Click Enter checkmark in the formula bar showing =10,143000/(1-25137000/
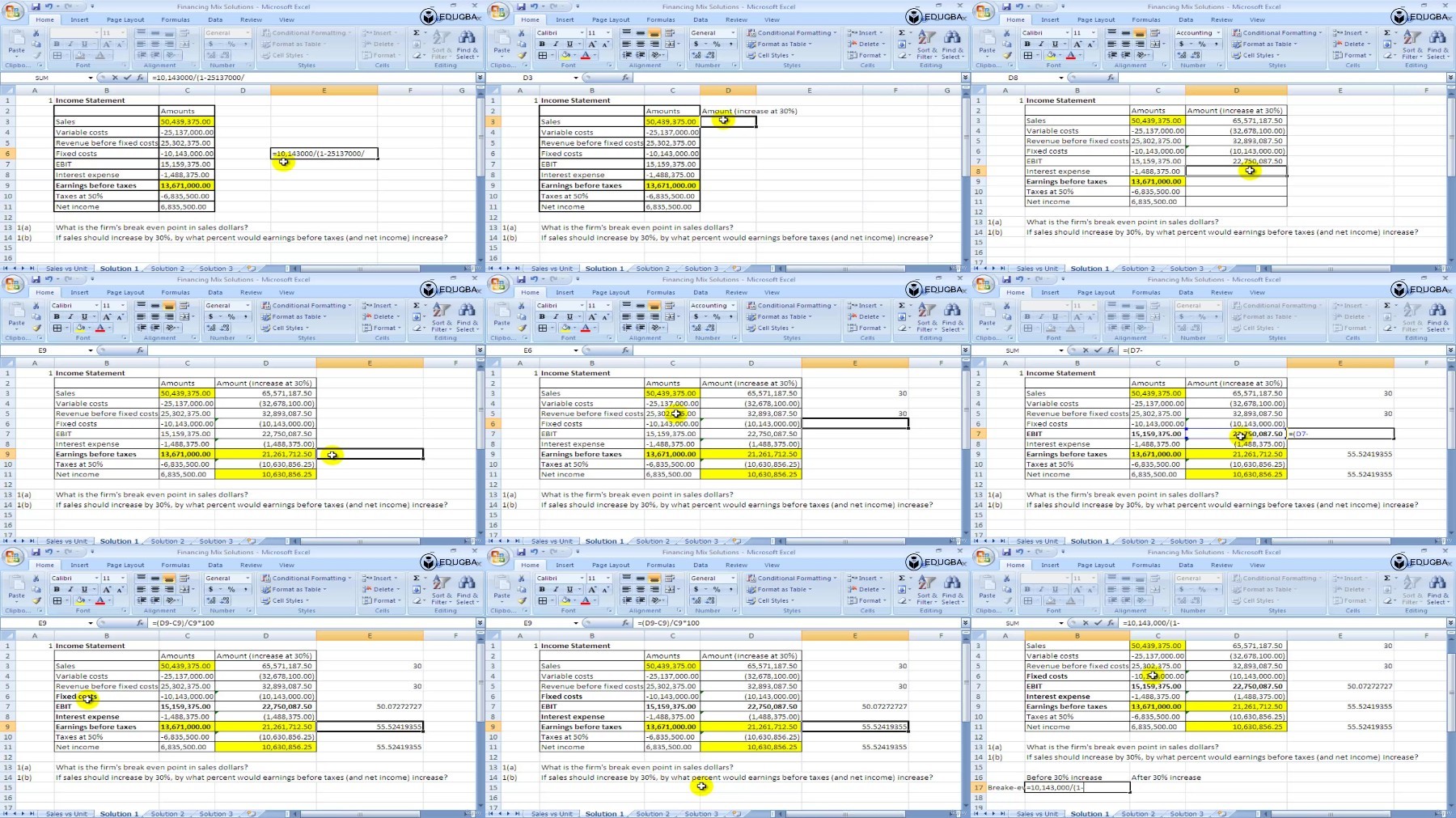The image size is (1456, 818). [127, 78]
